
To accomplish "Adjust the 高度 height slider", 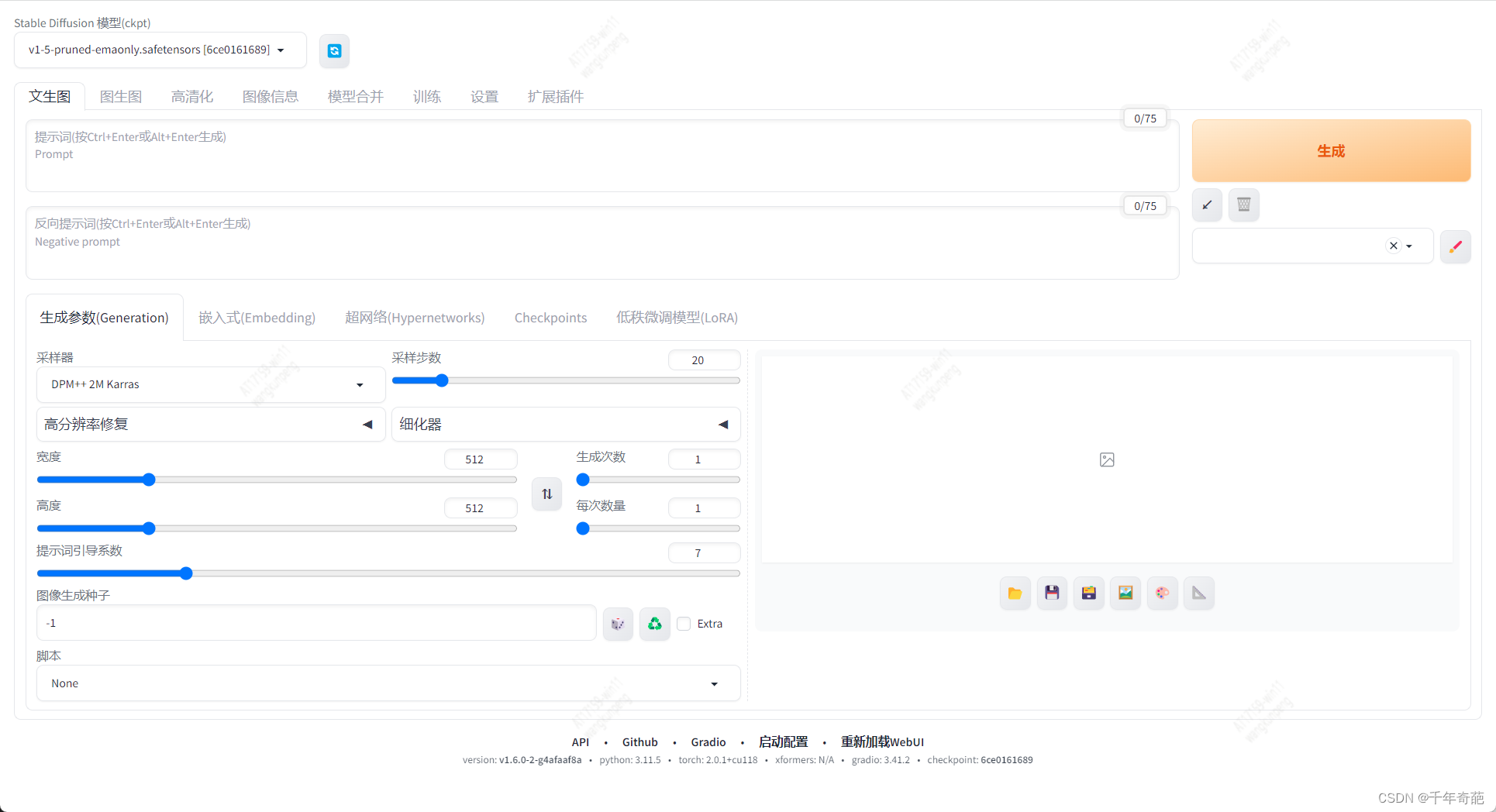I will click(x=277, y=528).
